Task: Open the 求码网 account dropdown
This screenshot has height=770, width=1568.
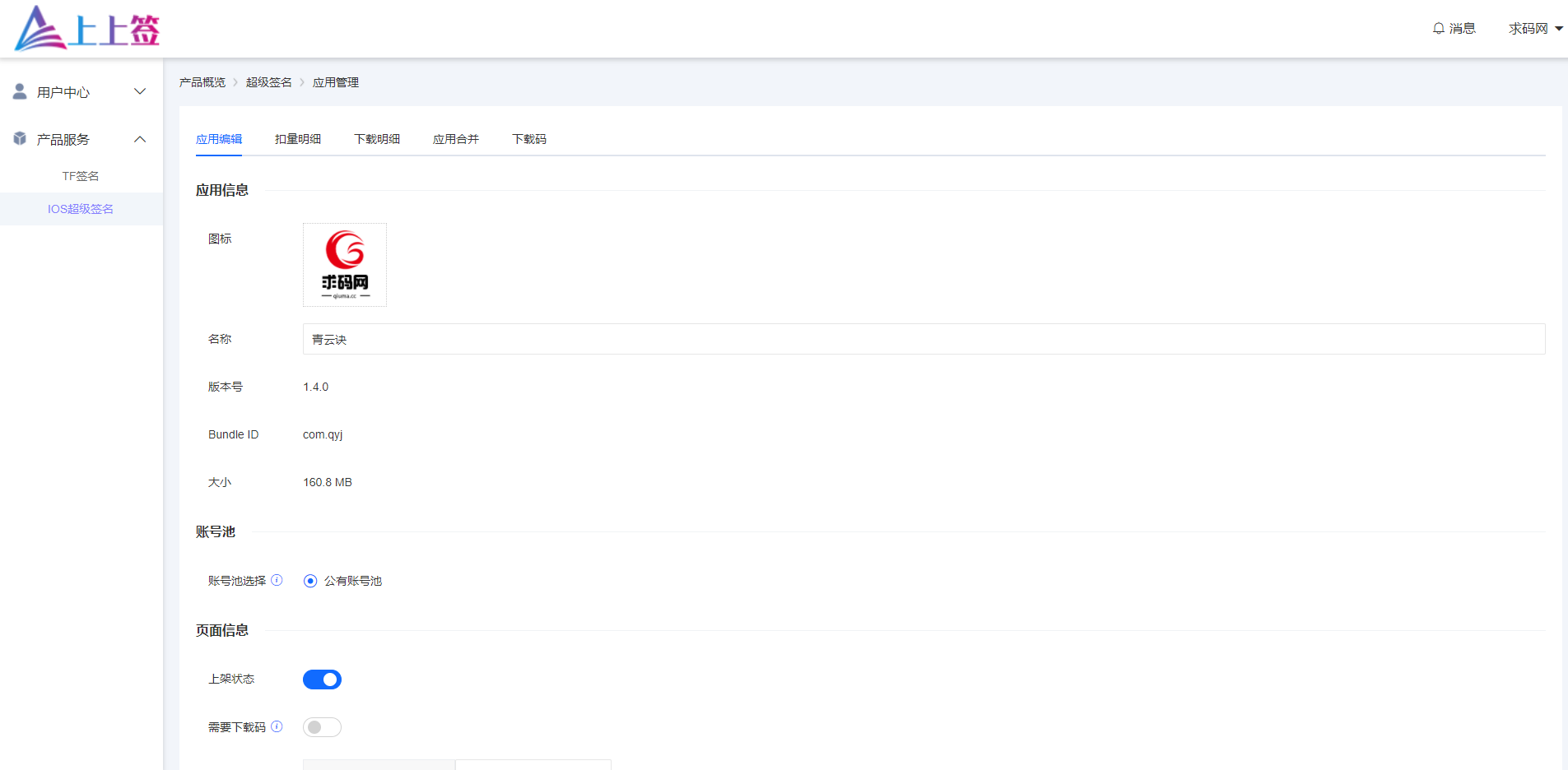Action: [x=1534, y=29]
